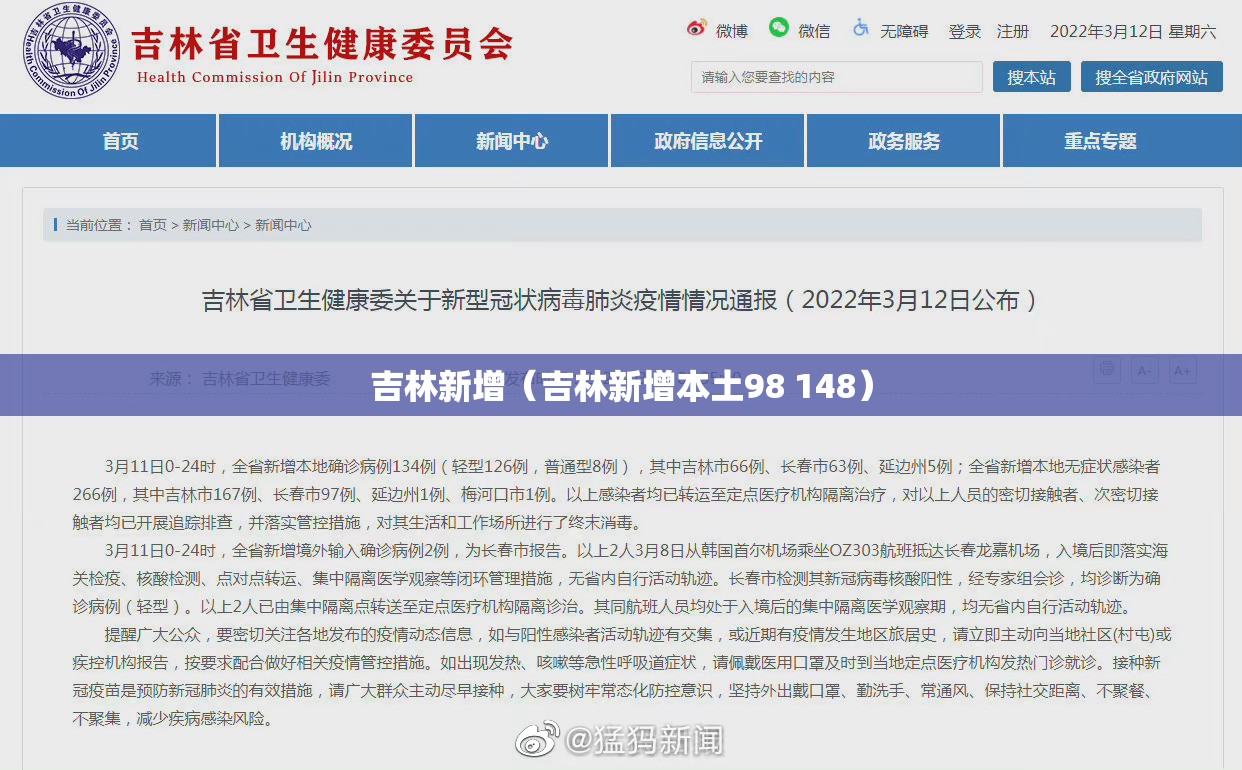This screenshot has height=770, width=1242.
Task: Increase font size with A+ button
Action: pos(1182,370)
